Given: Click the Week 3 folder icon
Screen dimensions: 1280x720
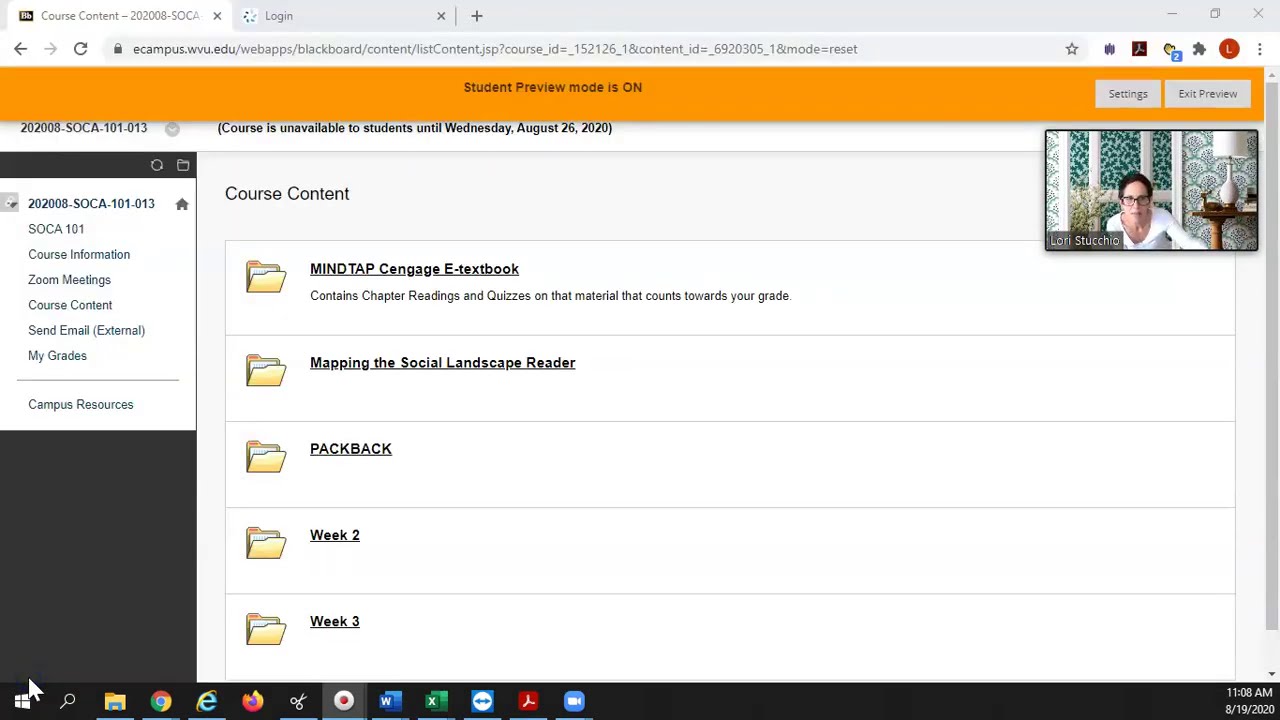Looking at the screenshot, I should coord(266,629).
